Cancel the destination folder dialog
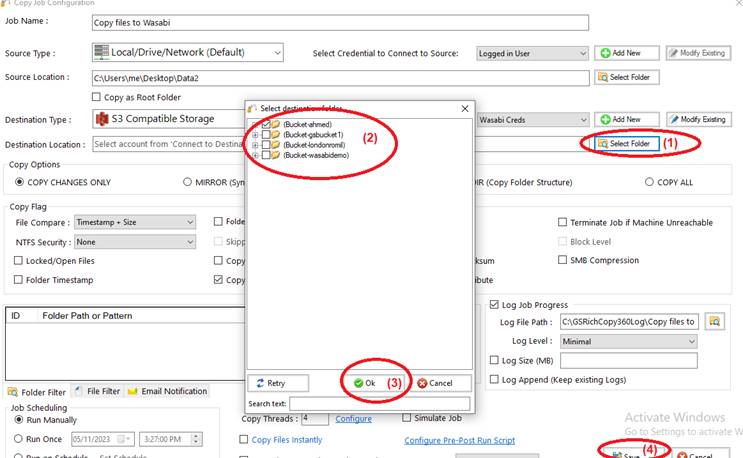The image size is (743, 458). 435,383
